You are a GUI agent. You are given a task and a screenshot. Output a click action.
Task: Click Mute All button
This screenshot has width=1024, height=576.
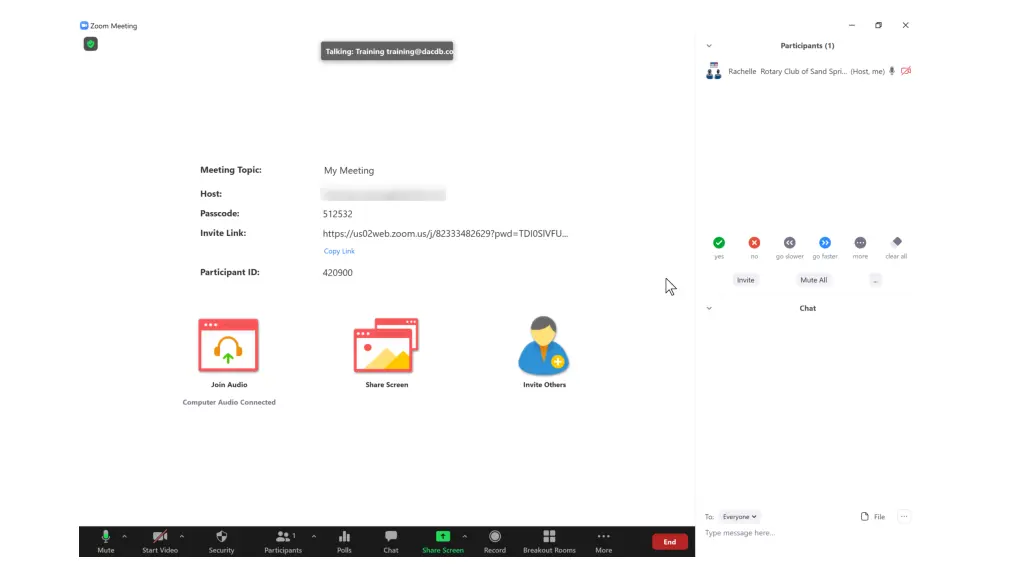point(814,280)
